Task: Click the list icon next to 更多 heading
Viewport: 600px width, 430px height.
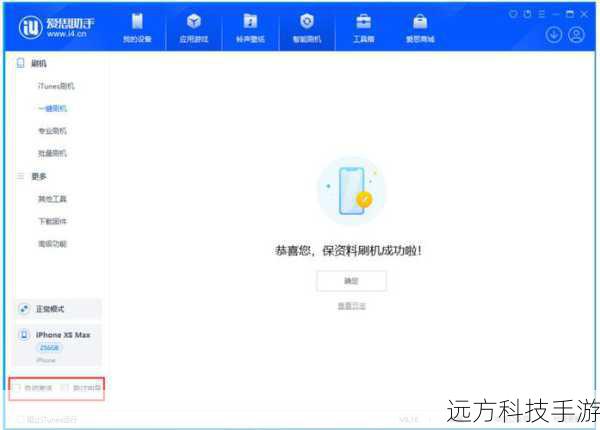Action: pos(21,176)
